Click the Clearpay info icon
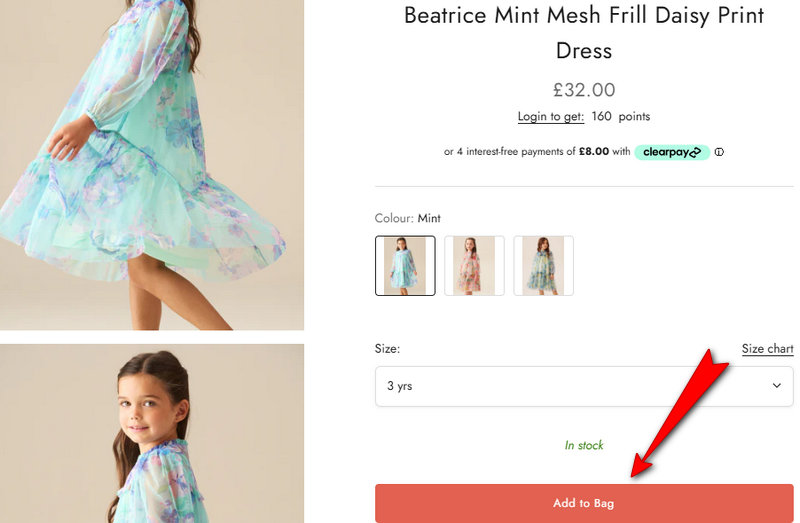 click(x=719, y=153)
